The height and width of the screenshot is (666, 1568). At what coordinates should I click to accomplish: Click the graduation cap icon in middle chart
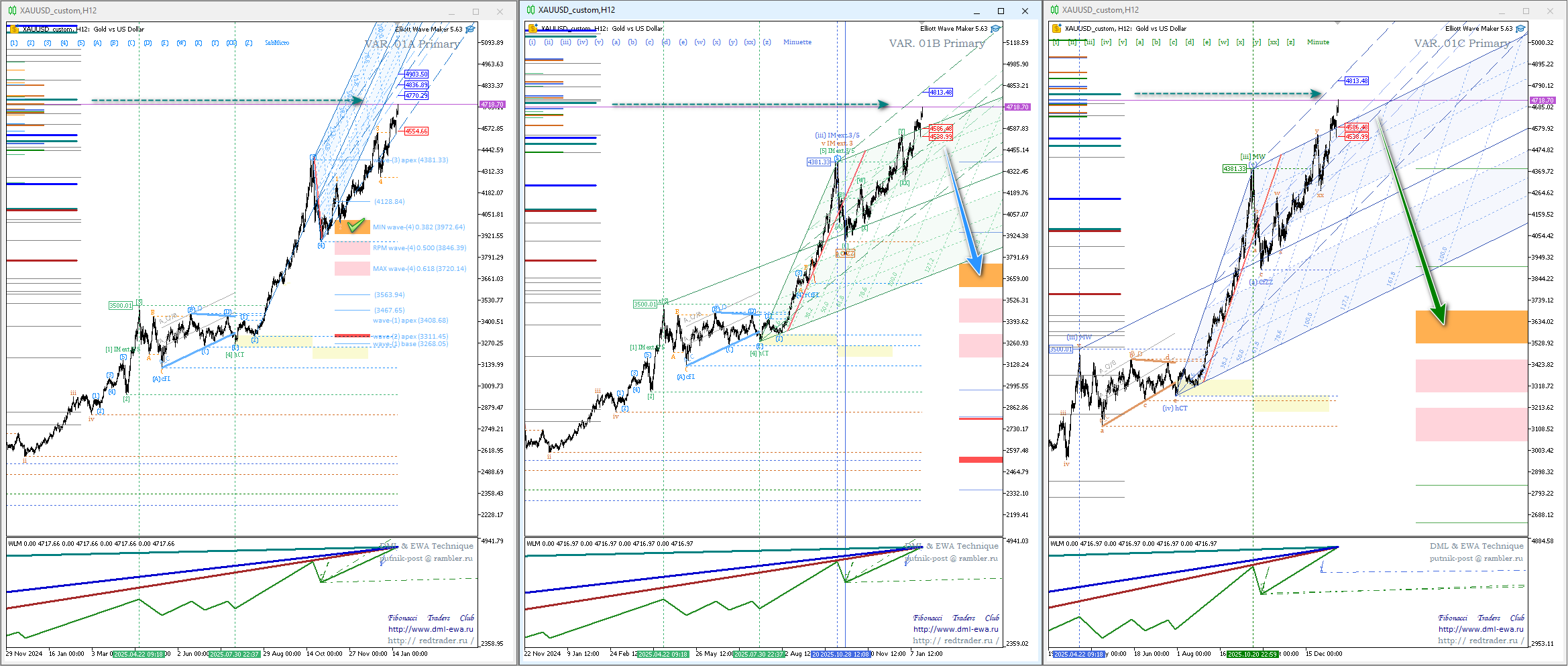coord(996,29)
